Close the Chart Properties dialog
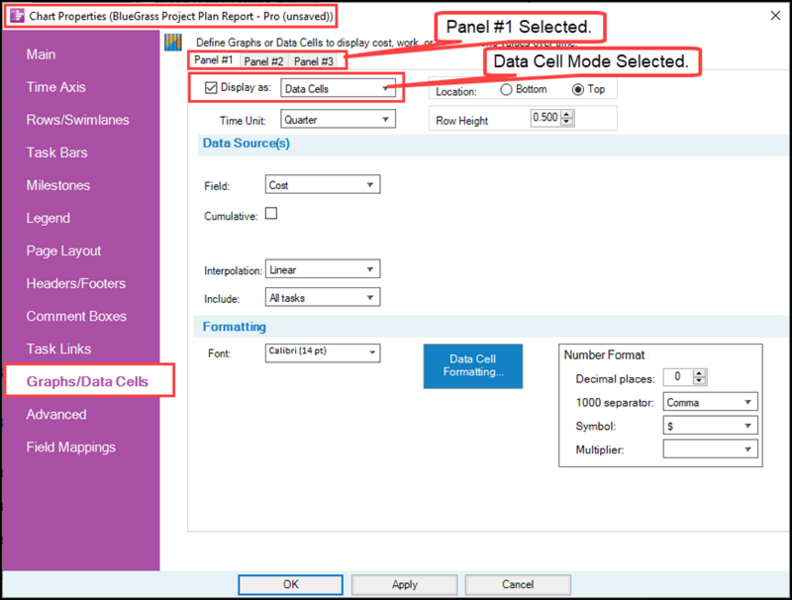792x600 pixels. pyautogui.click(x=775, y=16)
